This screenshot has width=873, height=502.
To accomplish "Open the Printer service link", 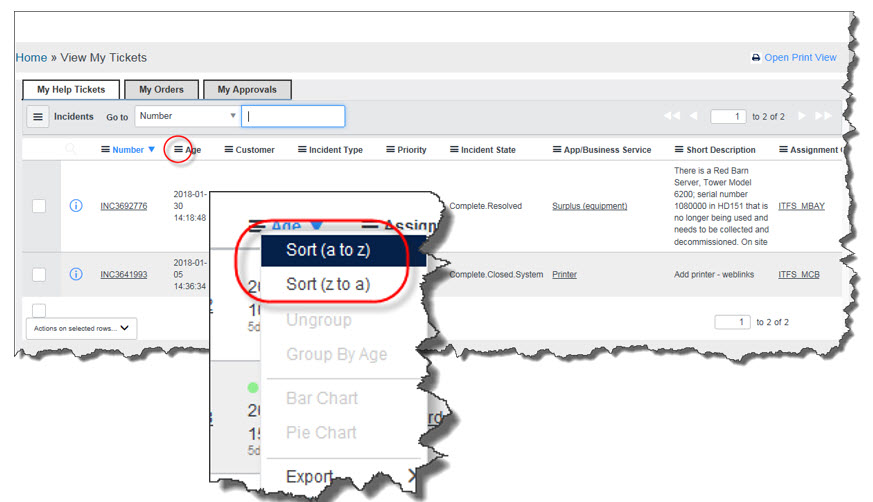I will click(x=565, y=274).
